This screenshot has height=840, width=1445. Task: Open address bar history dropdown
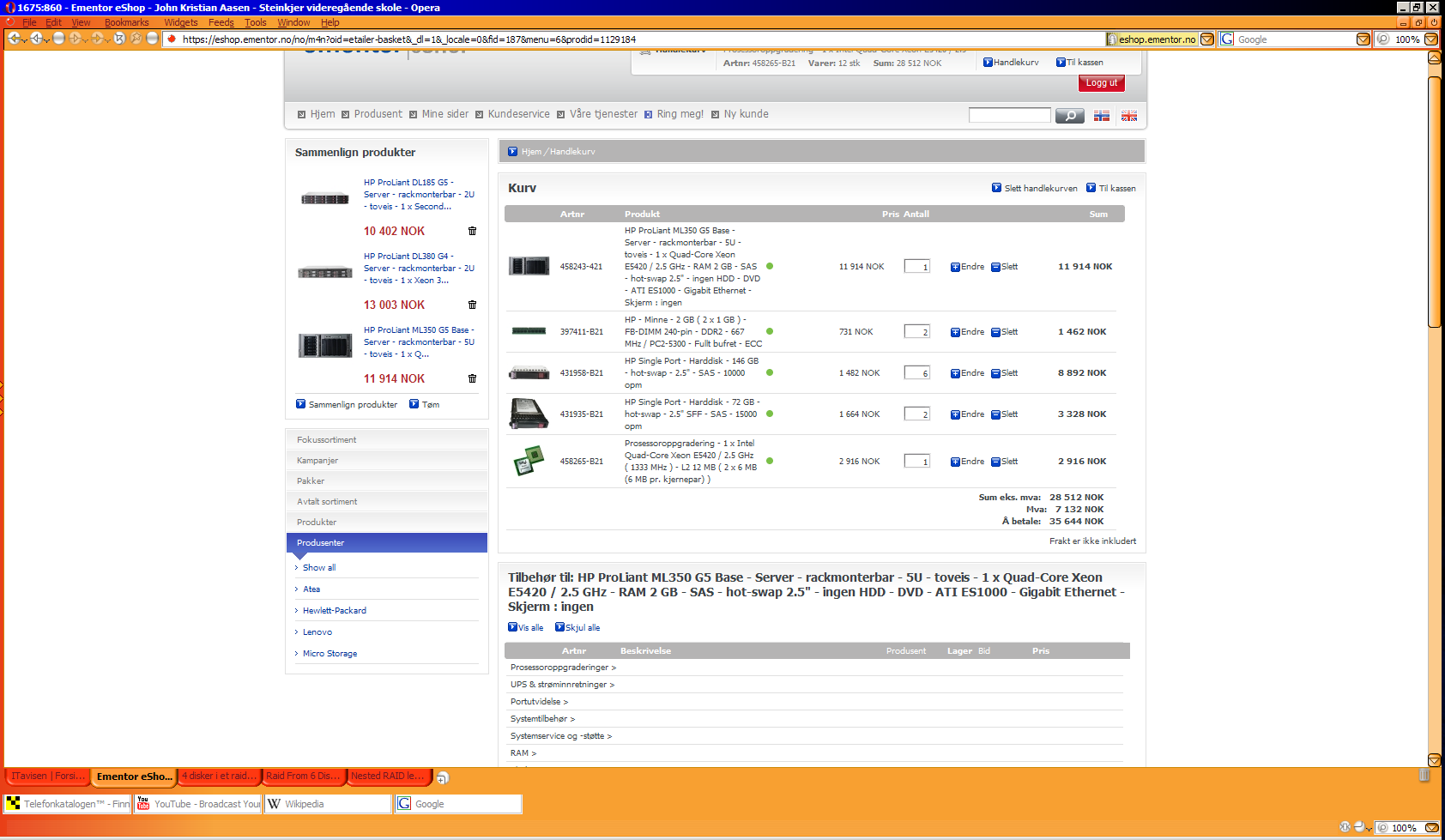coord(1207,39)
